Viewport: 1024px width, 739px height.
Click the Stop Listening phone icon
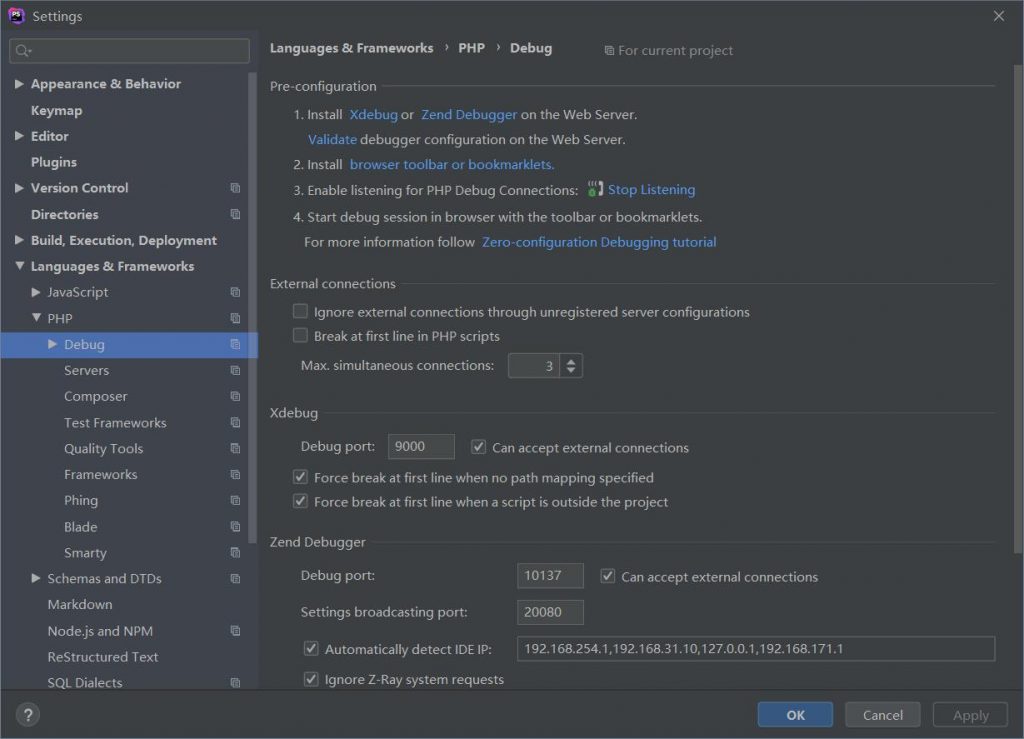[x=595, y=189]
